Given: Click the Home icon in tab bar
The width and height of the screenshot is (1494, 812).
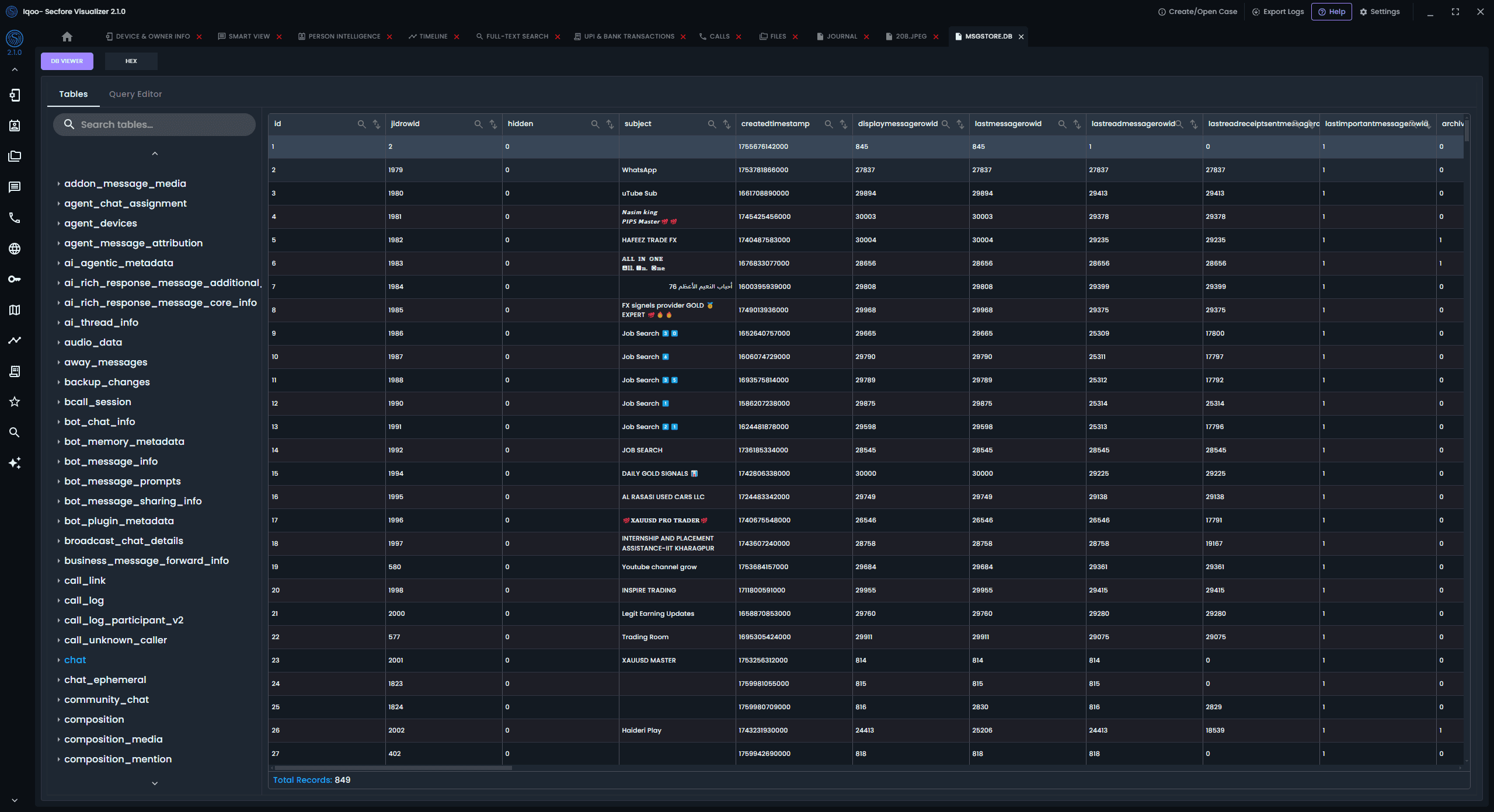Looking at the screenshot, I should 67,37.
